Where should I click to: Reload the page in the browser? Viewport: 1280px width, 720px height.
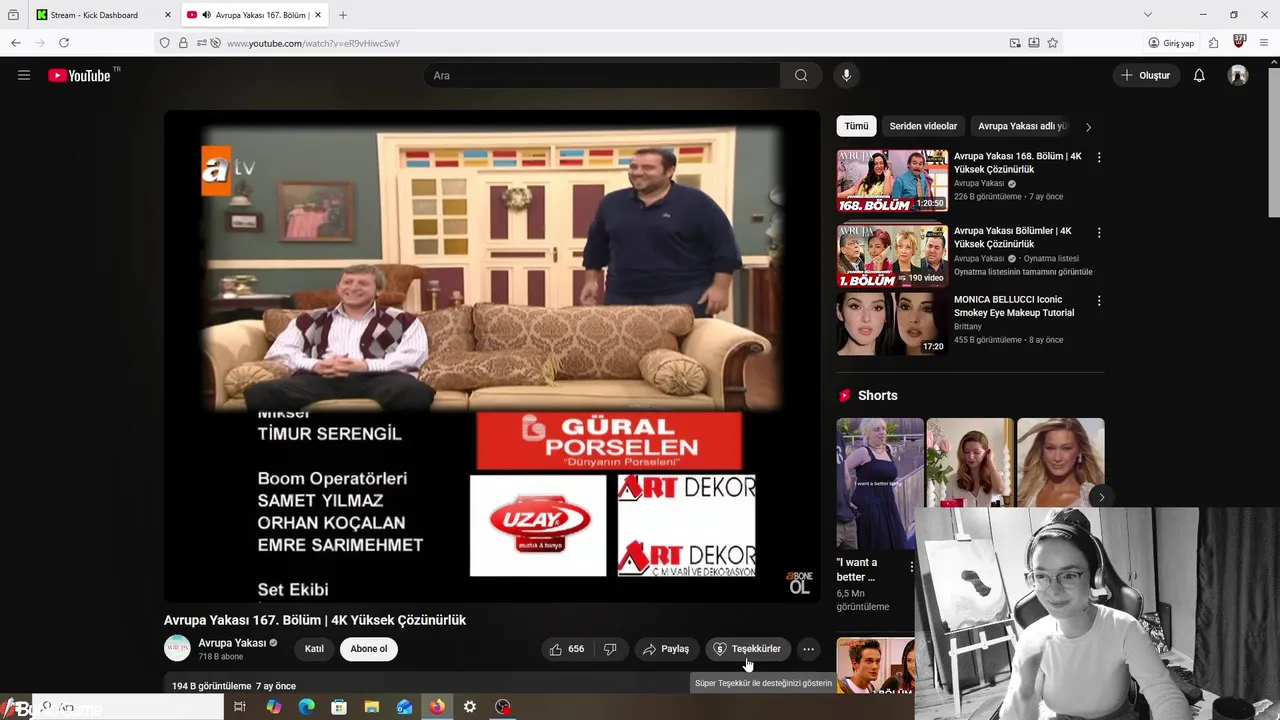[64, 43]
